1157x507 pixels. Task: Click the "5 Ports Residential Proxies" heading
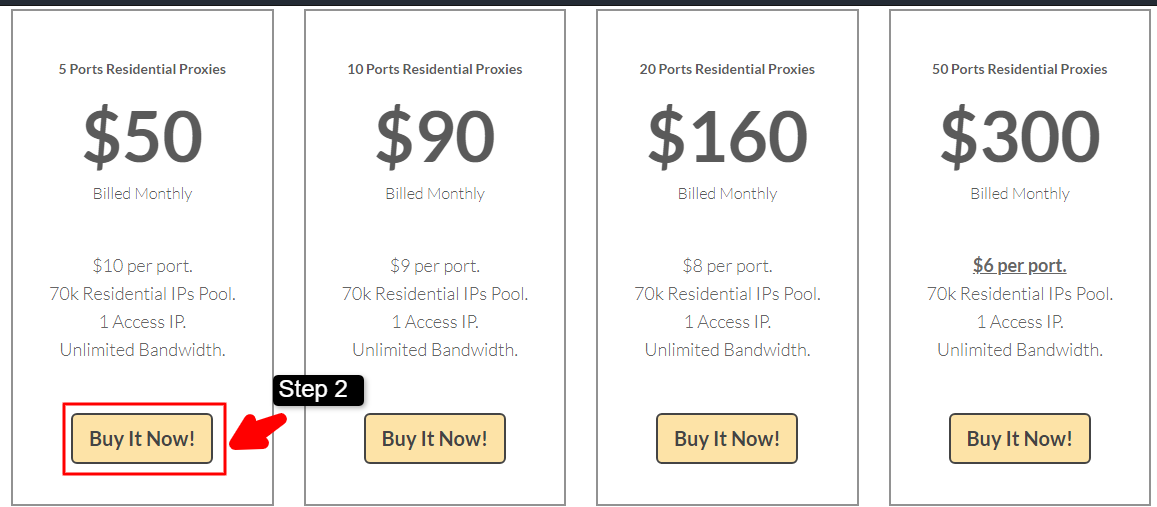pos(142,70)
